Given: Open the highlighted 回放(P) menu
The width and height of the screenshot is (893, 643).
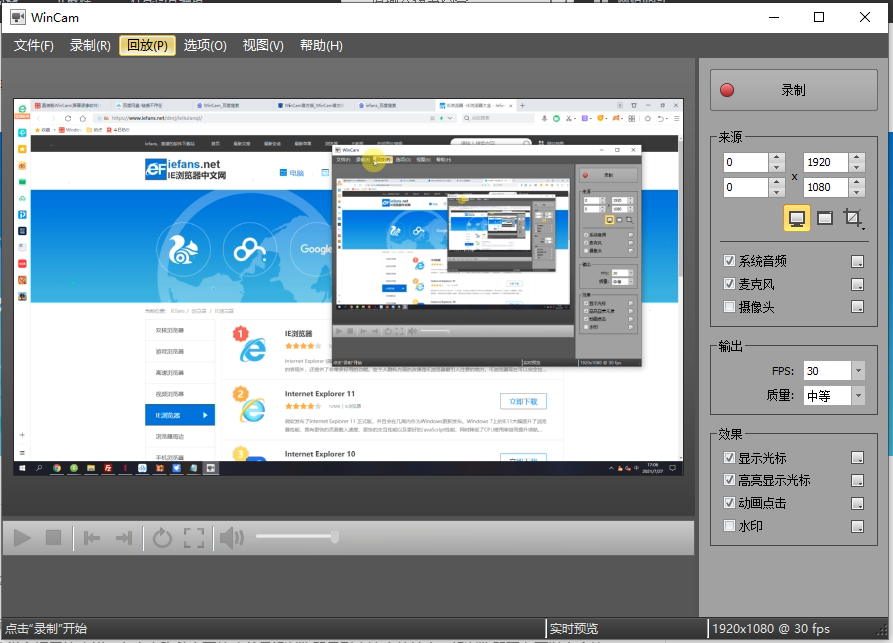Looking at the screenshot, I should [x=148, y=46].
